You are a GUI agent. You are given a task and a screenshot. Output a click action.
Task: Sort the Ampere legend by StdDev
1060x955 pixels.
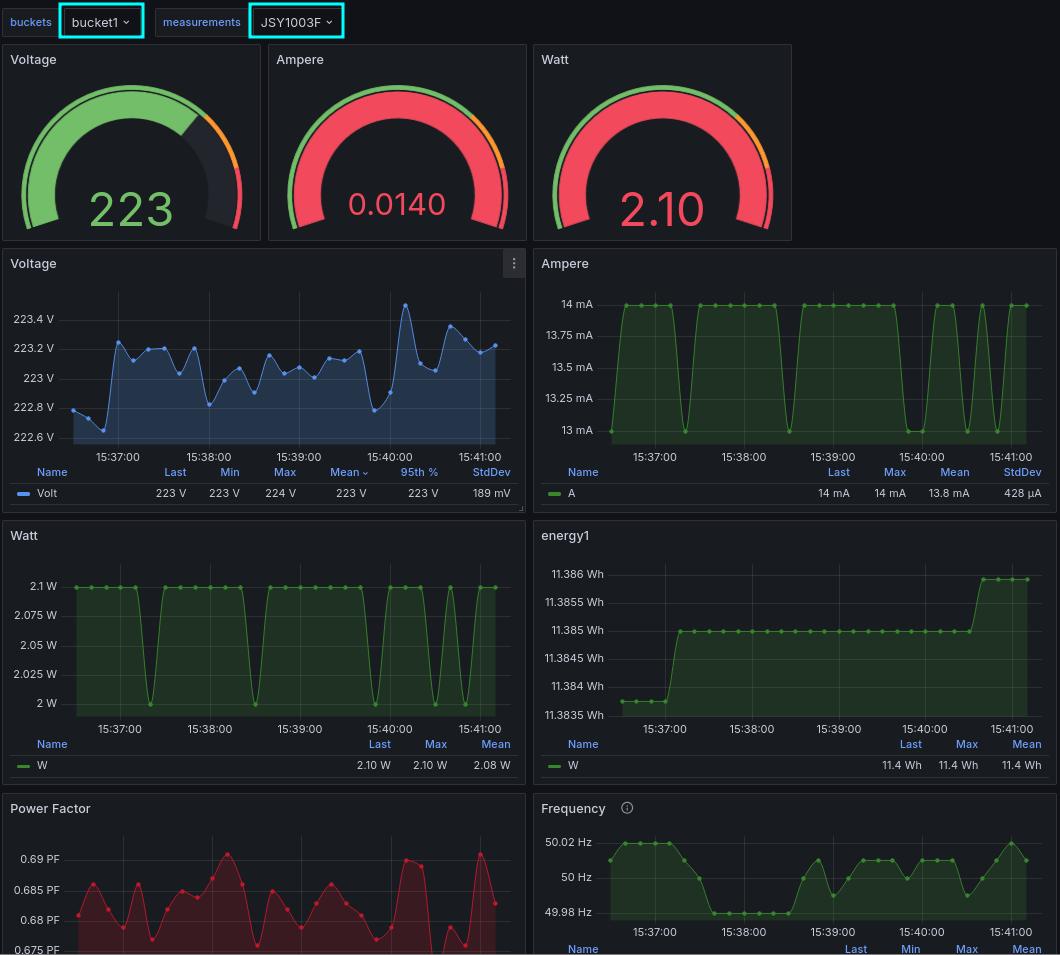click(1022, 472)
